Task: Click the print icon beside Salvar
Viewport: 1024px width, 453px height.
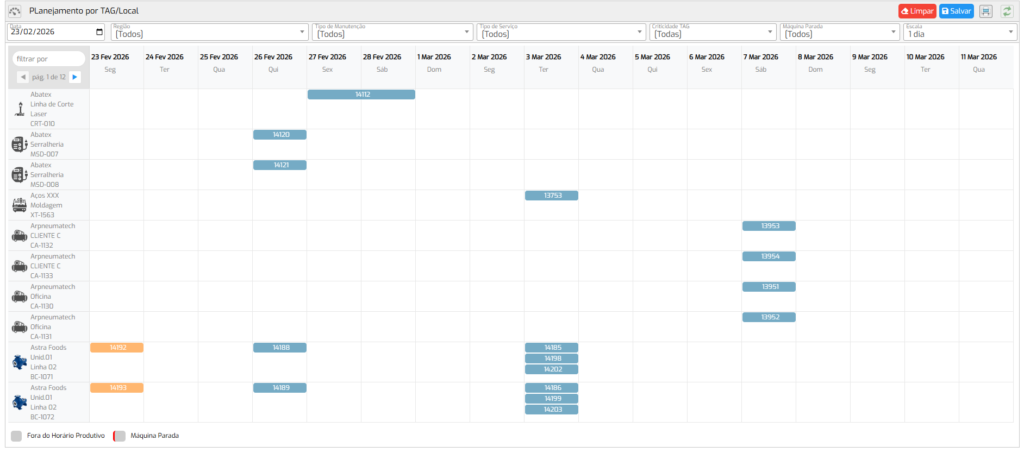Action: (x=985, y=10)
